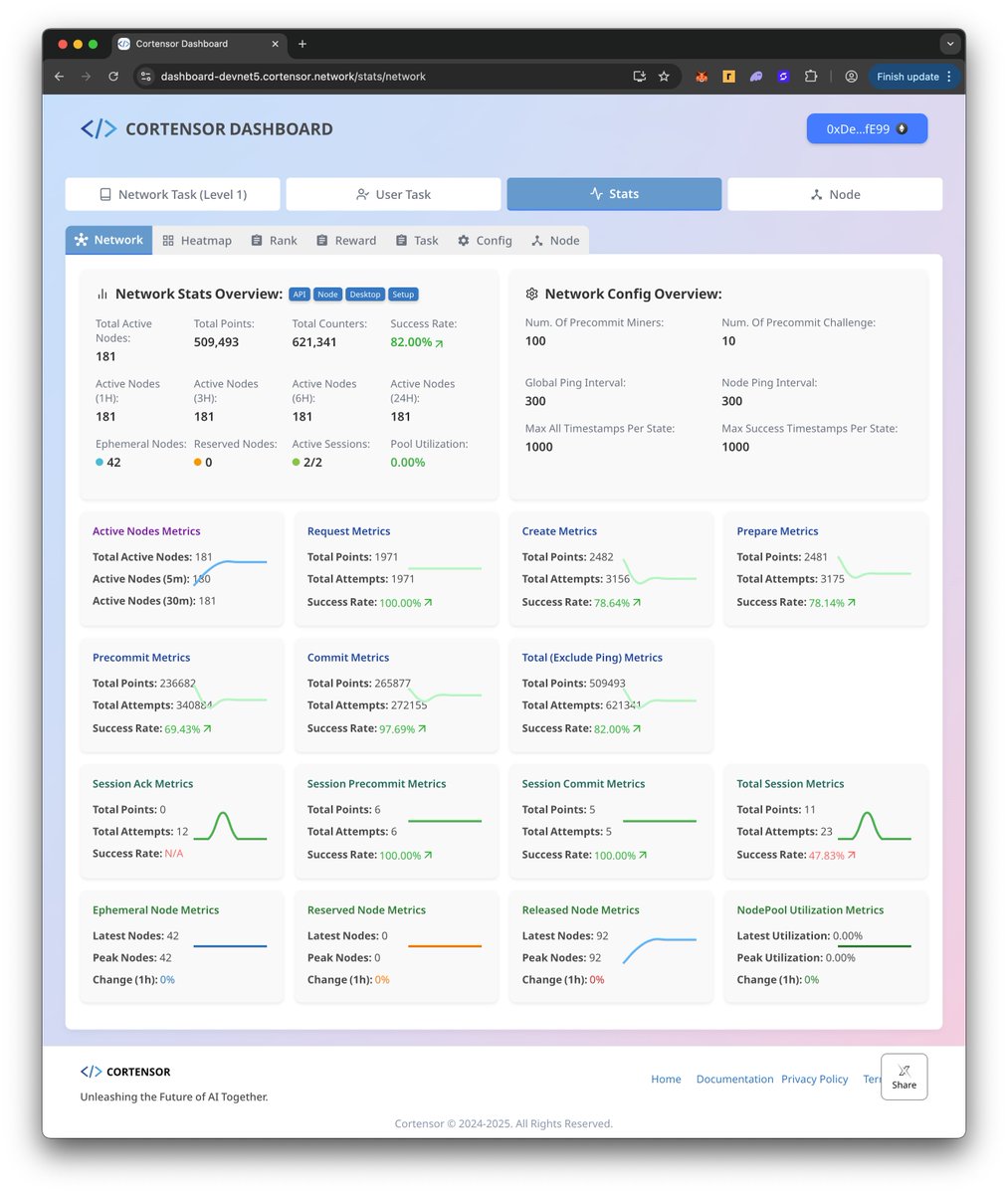This screenshot has height=1194, width=1008.
Task: Click Create Metrics heading
Action: click(559, 531)
